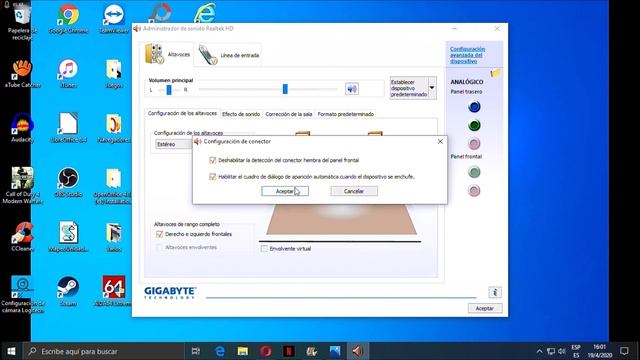This screenshot has height=360, width=640.
Task: Open OBS Studio desktop icon
Action: click(x=68, y=182)
